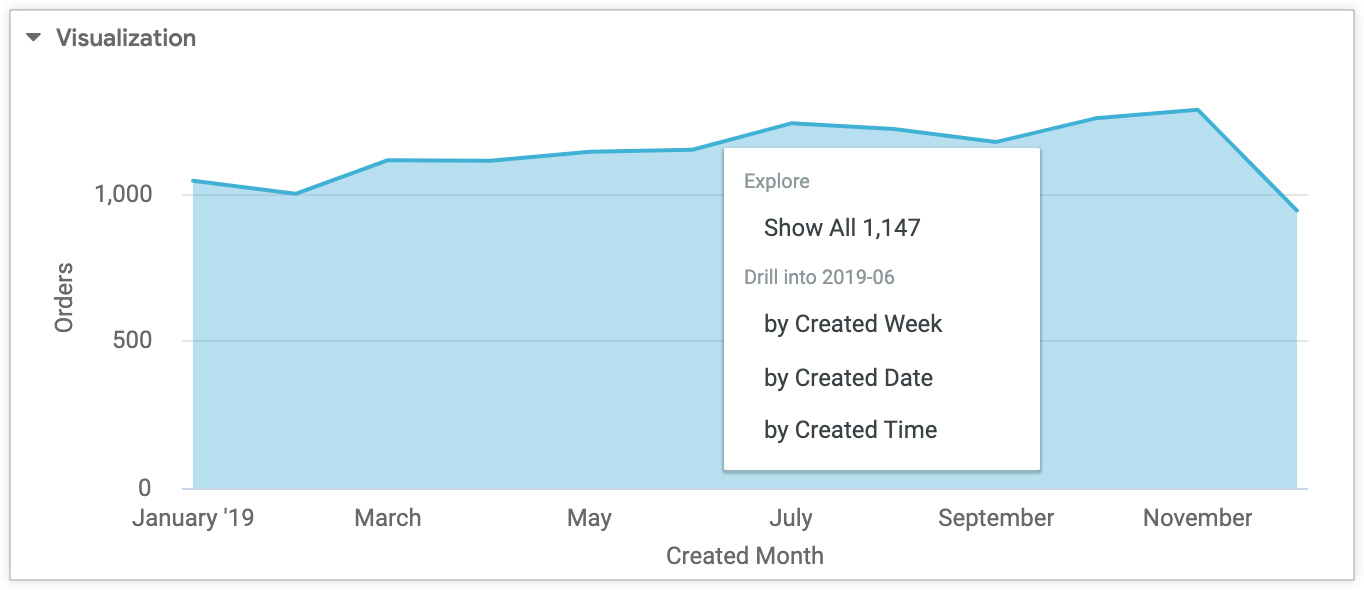Drill into 2019-06 by Created Week
This screenshot has width=1364, height=590.
[853, 324]
